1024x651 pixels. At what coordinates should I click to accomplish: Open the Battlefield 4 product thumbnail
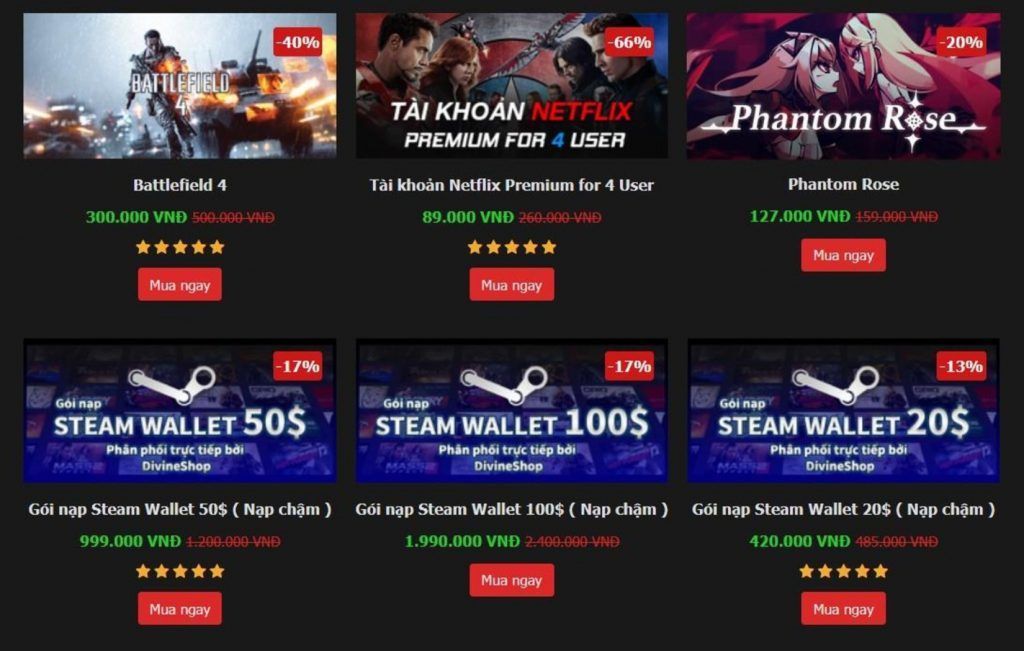tap(180, 86)
